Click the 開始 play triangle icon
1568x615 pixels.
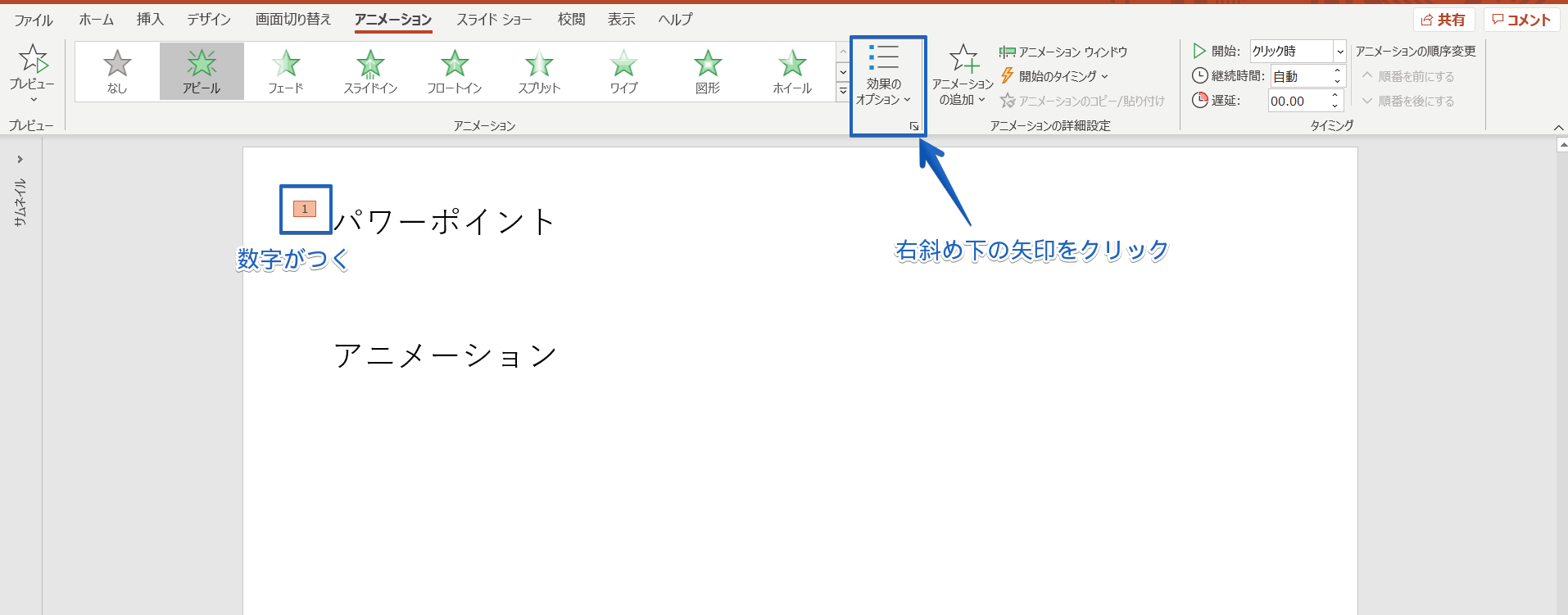click(1199, 51)
